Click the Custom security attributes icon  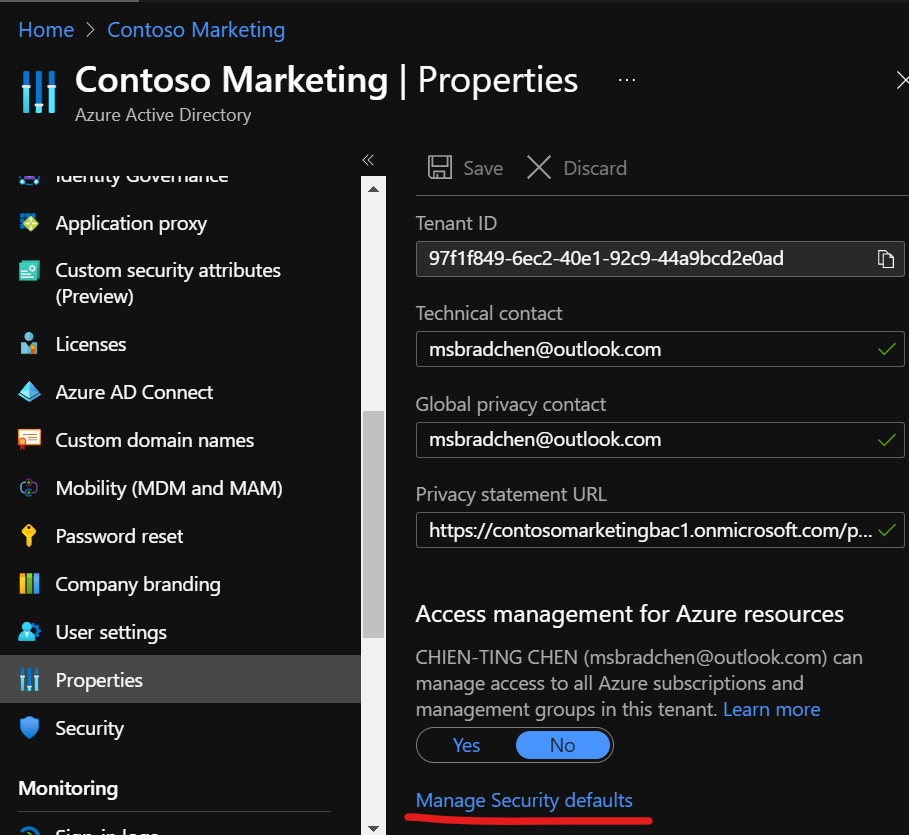[x=29, y=271]
